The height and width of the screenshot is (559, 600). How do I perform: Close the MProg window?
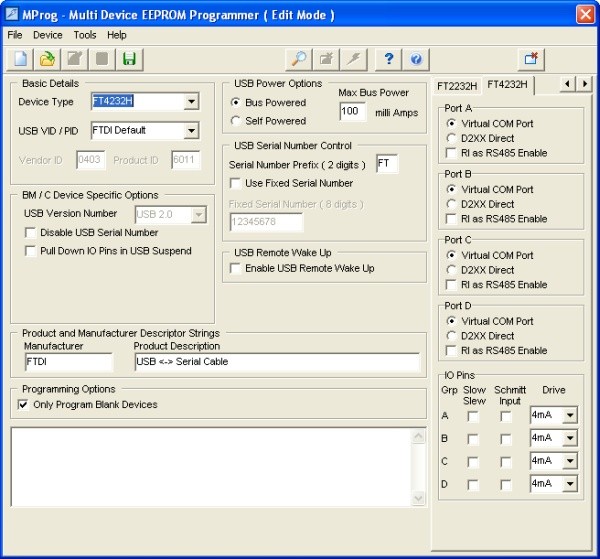tap(585, 14)
